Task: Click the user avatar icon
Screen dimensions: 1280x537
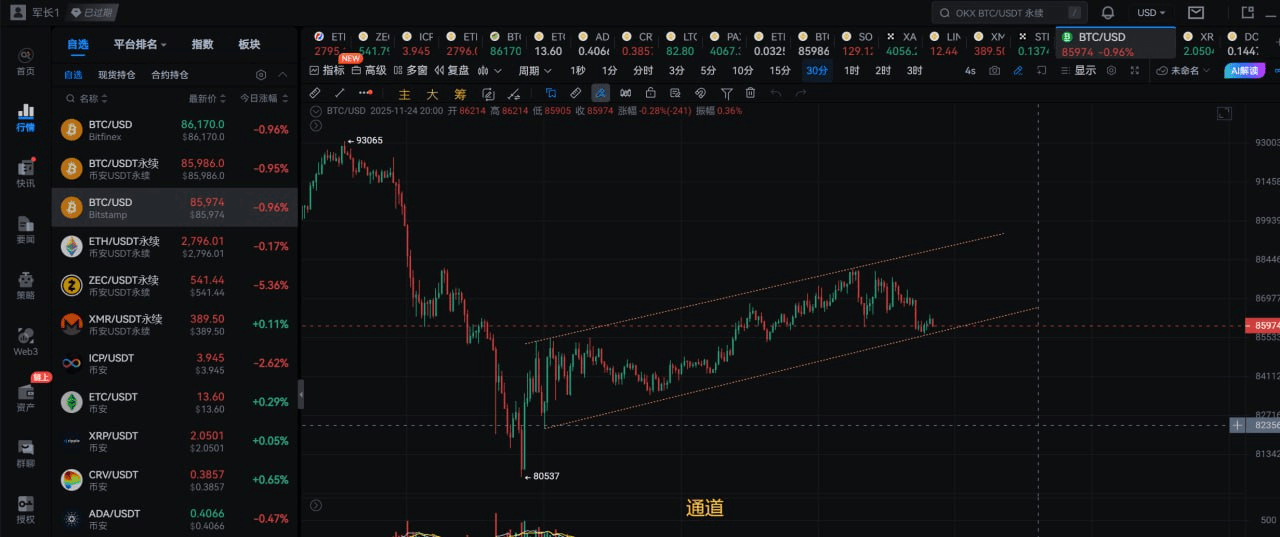Action: pyautogui.click(x=18, y=12)
